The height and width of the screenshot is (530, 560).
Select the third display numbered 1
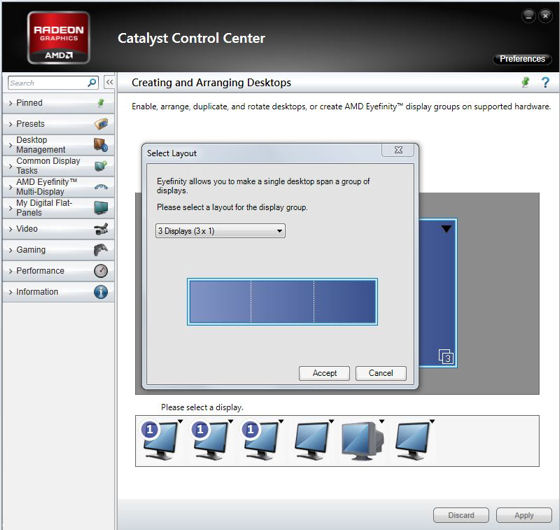pyautogui.click(x=260, y=441)
